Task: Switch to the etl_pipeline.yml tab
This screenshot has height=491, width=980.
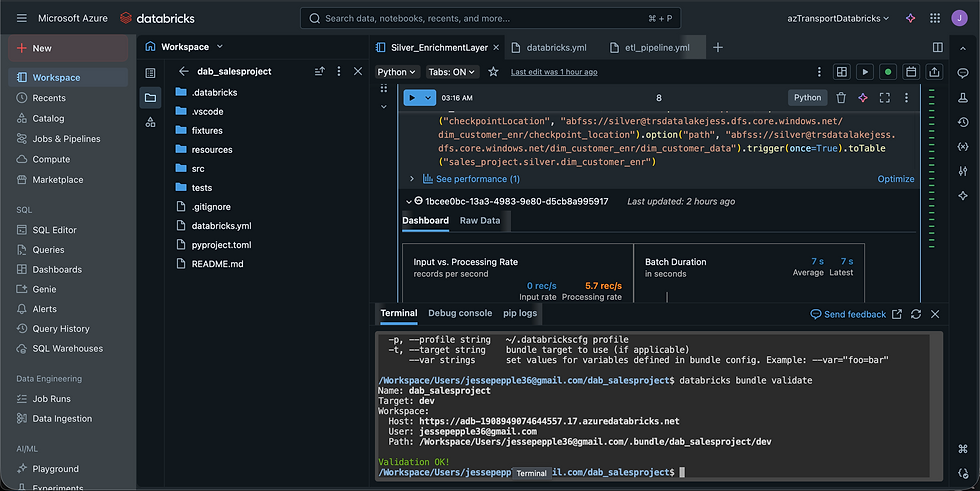Action: click(650, 47)
